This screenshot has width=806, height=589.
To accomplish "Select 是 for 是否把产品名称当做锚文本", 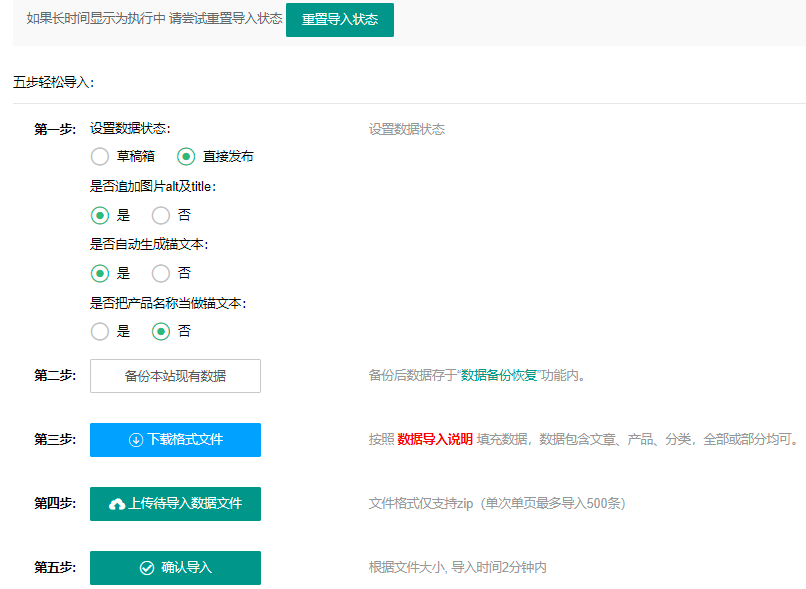I will pyautogui.click(x=100, y=331).
